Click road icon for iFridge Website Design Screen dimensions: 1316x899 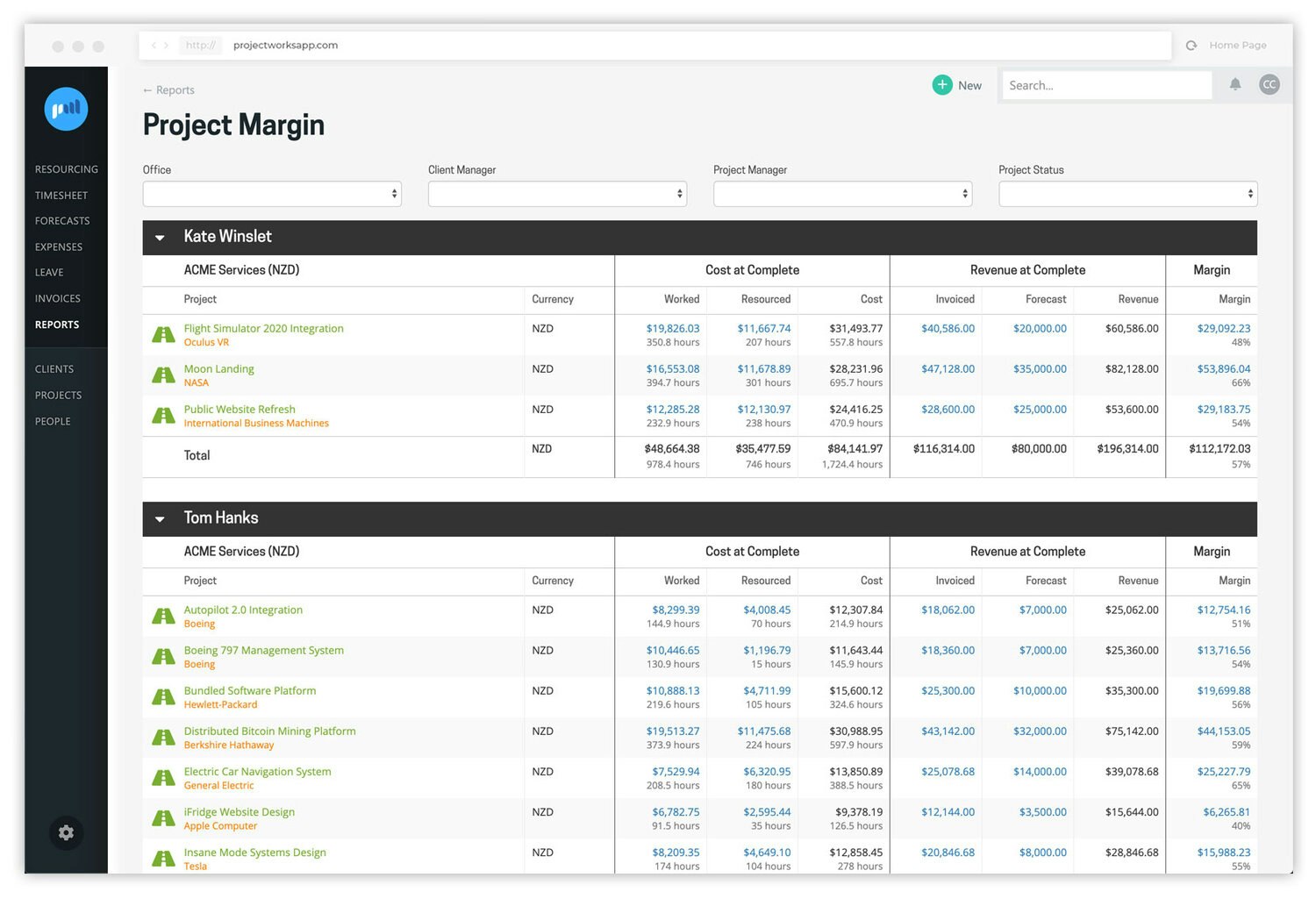tap(163, 818)
